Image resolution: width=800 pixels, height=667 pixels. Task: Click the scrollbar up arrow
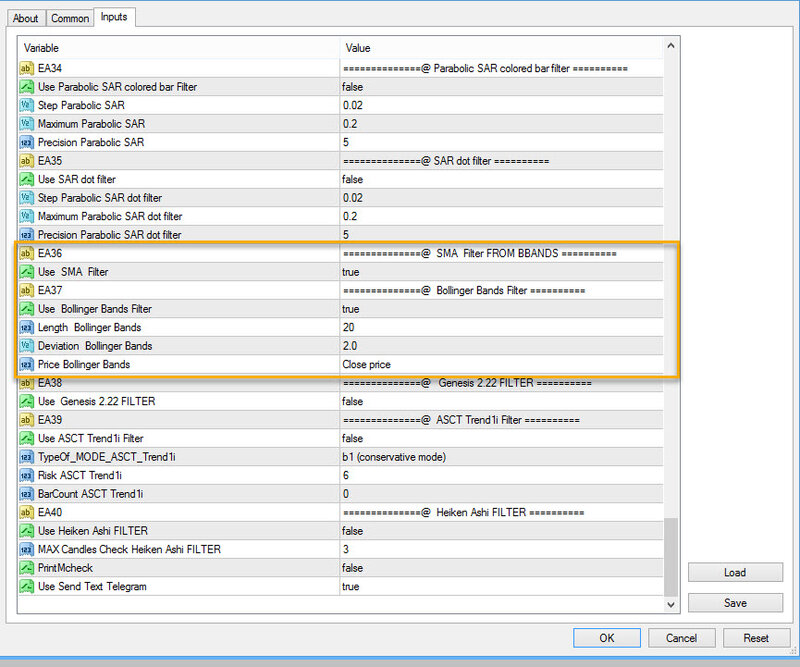pyautogui.click(x=671, y=46)
